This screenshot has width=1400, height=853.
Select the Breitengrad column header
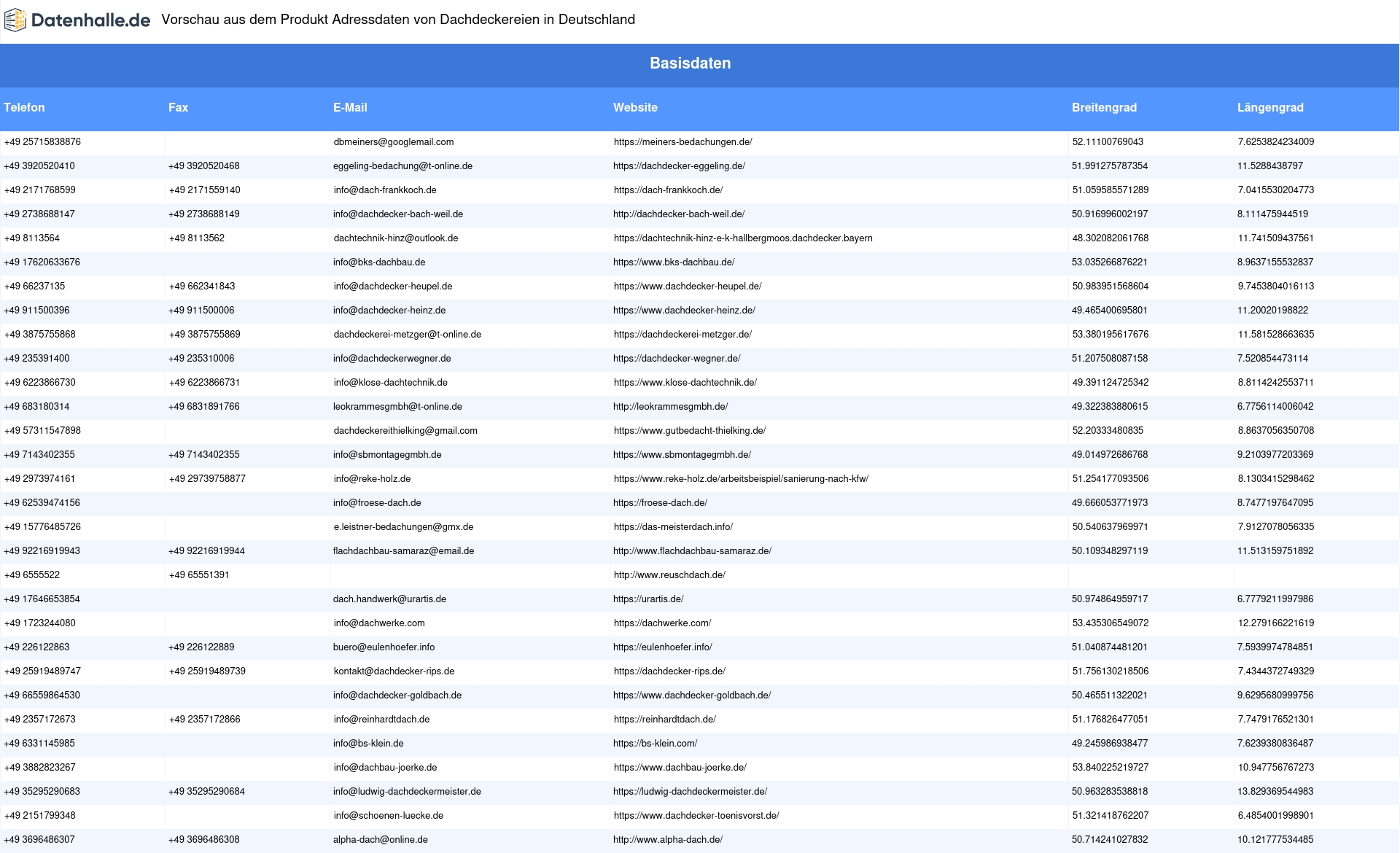coord(1104,107)
